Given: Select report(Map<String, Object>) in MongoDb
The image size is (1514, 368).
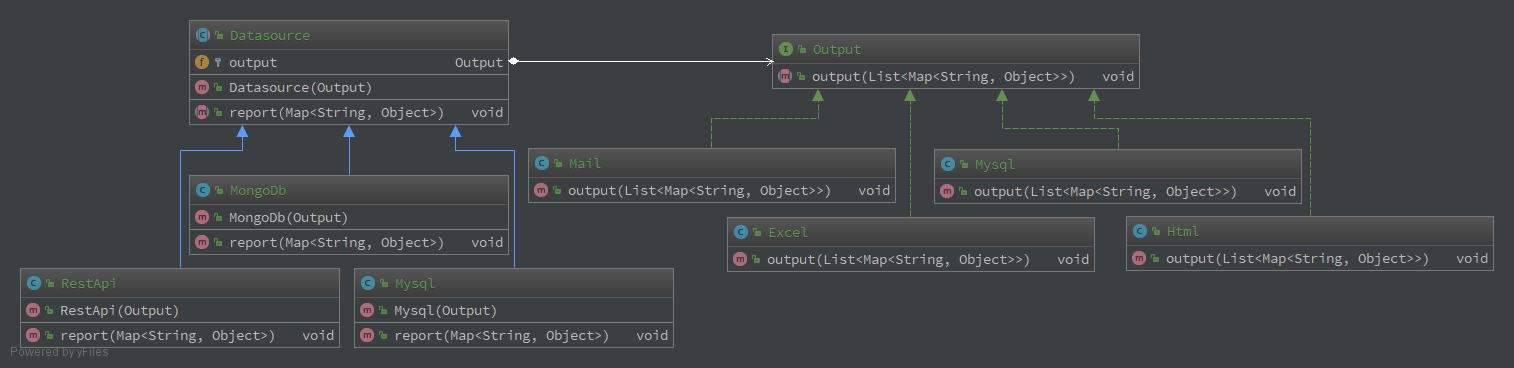Looking at the screenshot, I should click(336, 242).
